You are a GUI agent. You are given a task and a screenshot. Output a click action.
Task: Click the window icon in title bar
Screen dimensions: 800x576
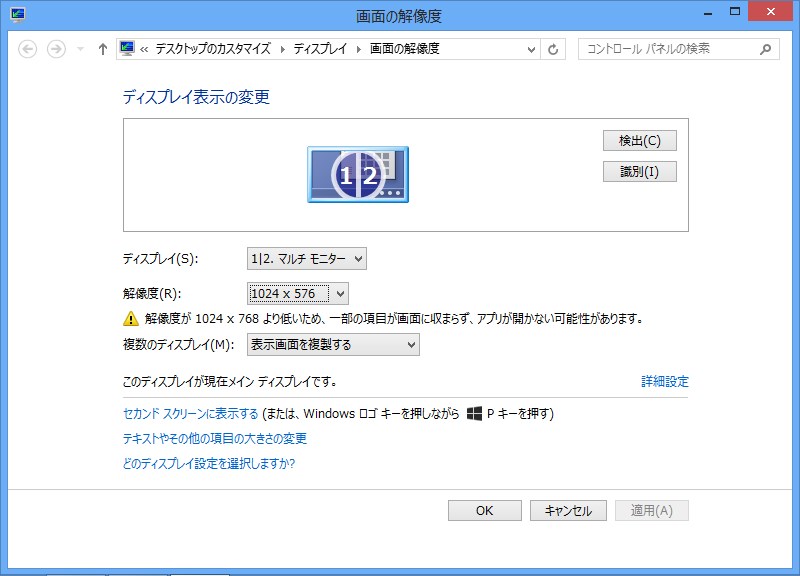pos(18,15)
